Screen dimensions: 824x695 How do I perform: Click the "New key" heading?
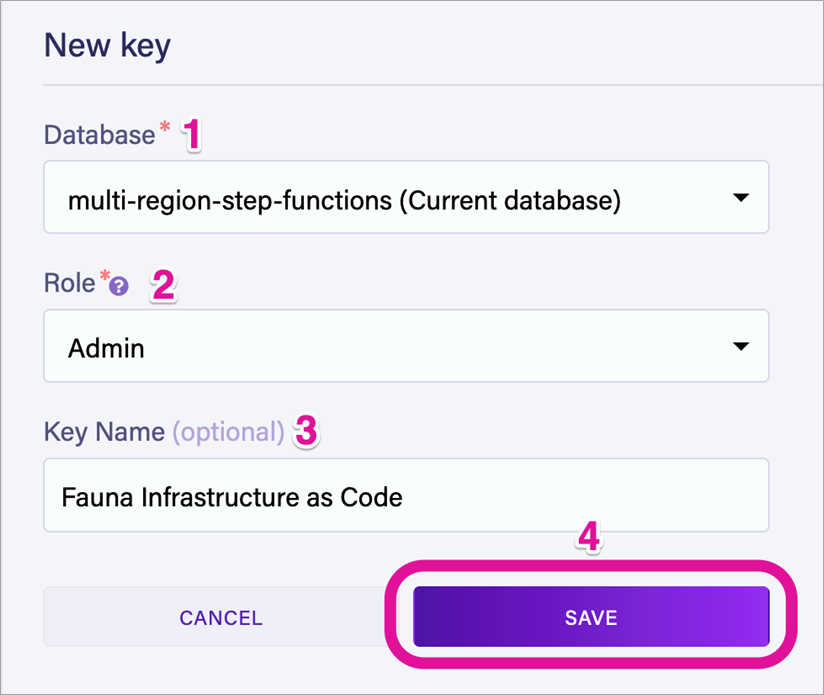(x=107, y=45)
